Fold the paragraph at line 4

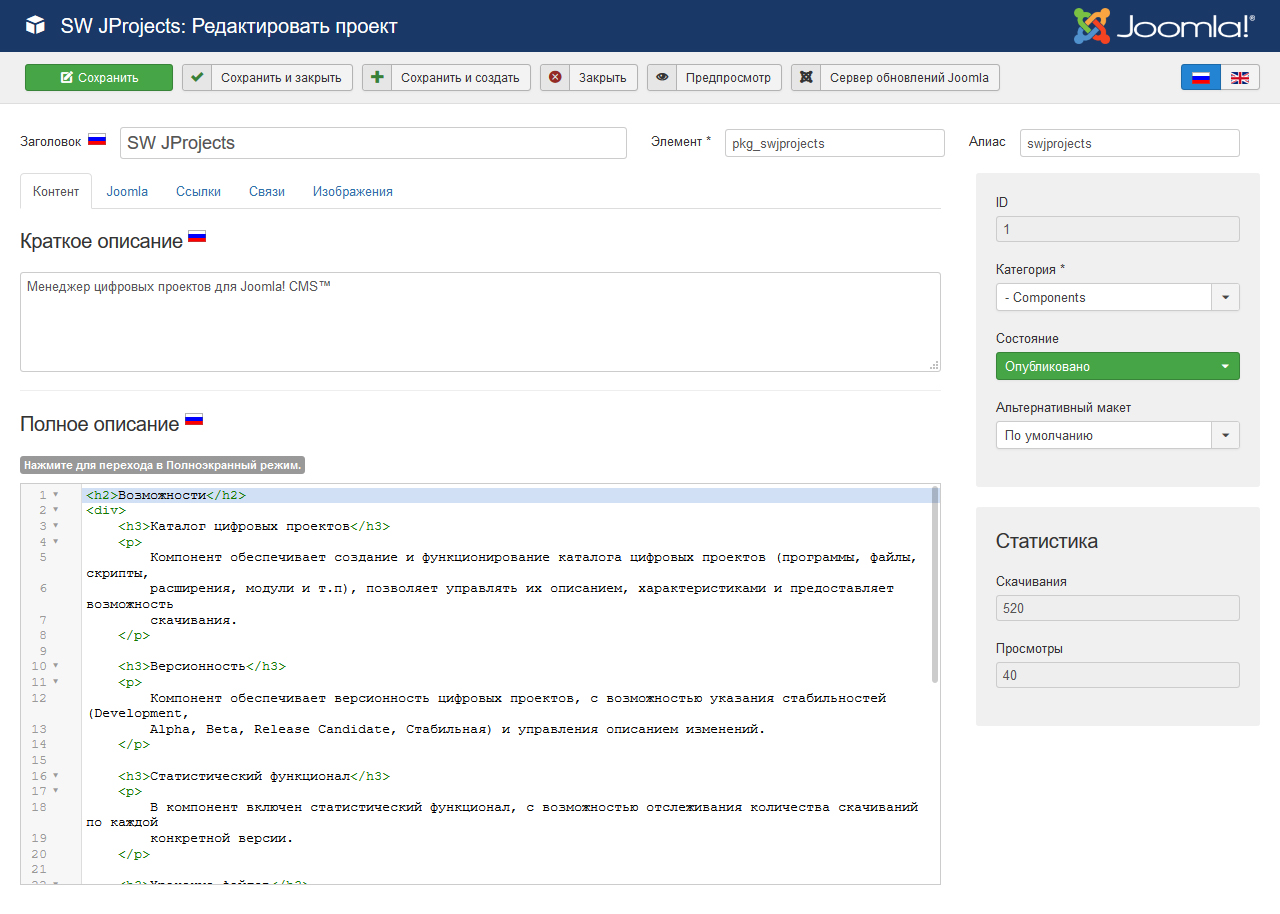[56, 542]
